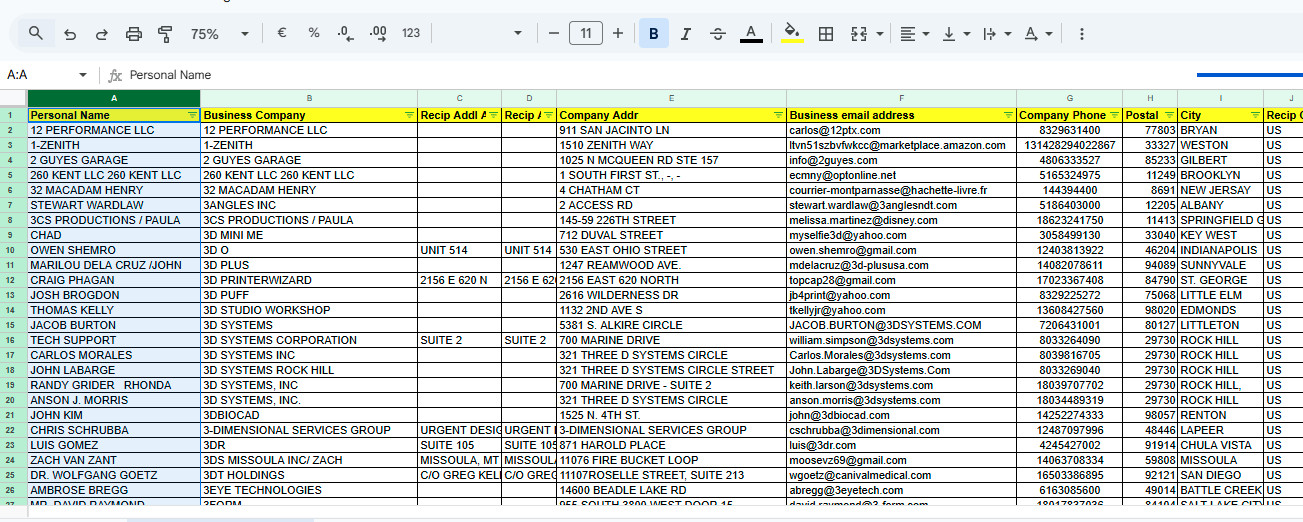Toggle italic formatting
This screenshot has height=522, width=1303.
pyautogui.click(x=686, y=34)
